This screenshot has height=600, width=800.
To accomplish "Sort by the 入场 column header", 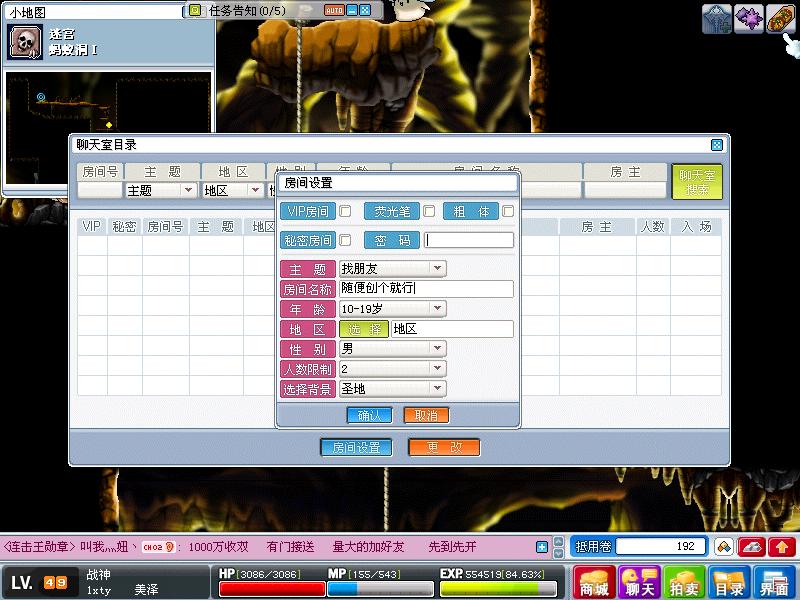I will (x=696, y=227).
